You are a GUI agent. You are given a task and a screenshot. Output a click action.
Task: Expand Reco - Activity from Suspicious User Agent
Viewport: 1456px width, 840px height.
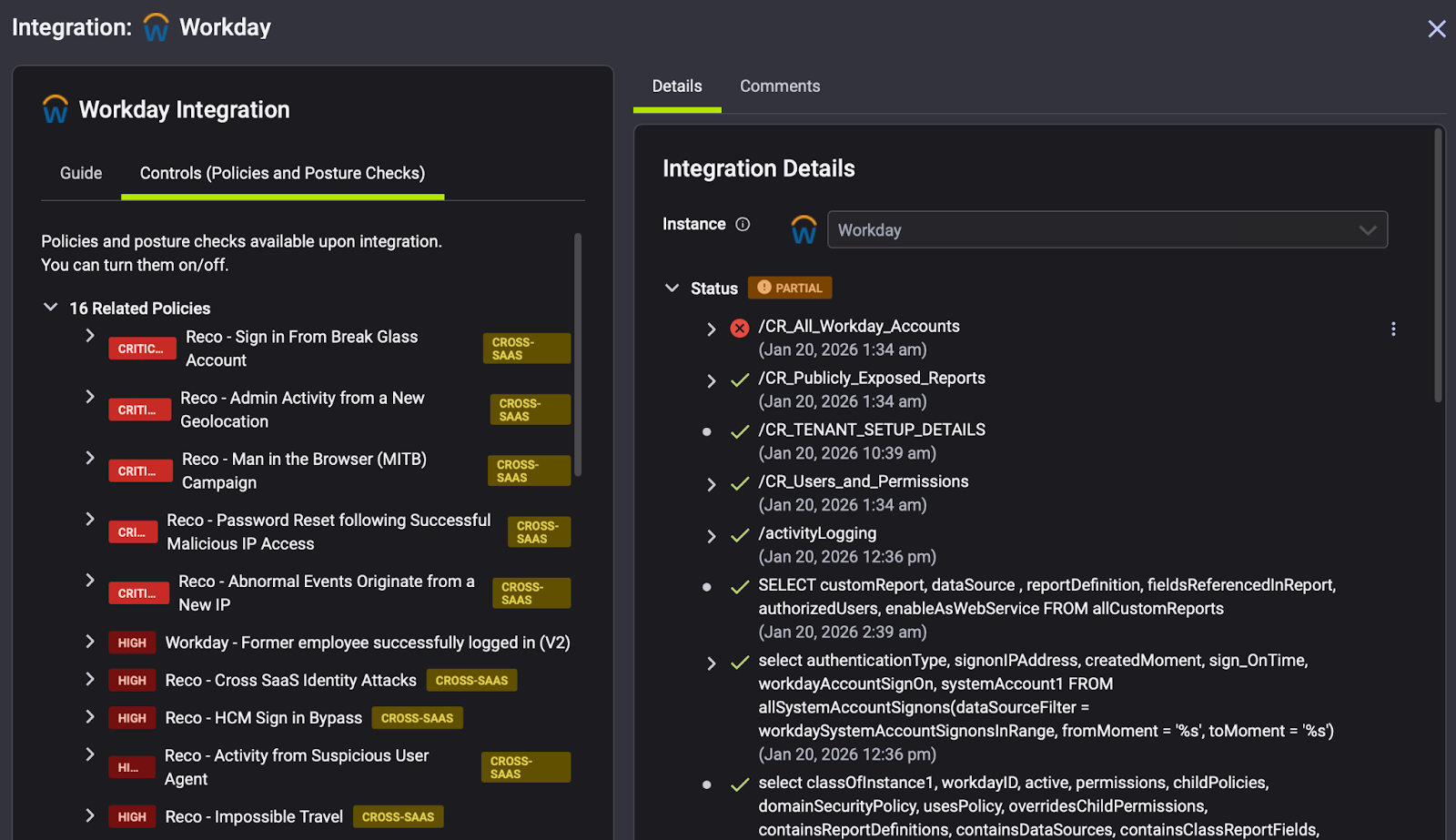(90, 754)
